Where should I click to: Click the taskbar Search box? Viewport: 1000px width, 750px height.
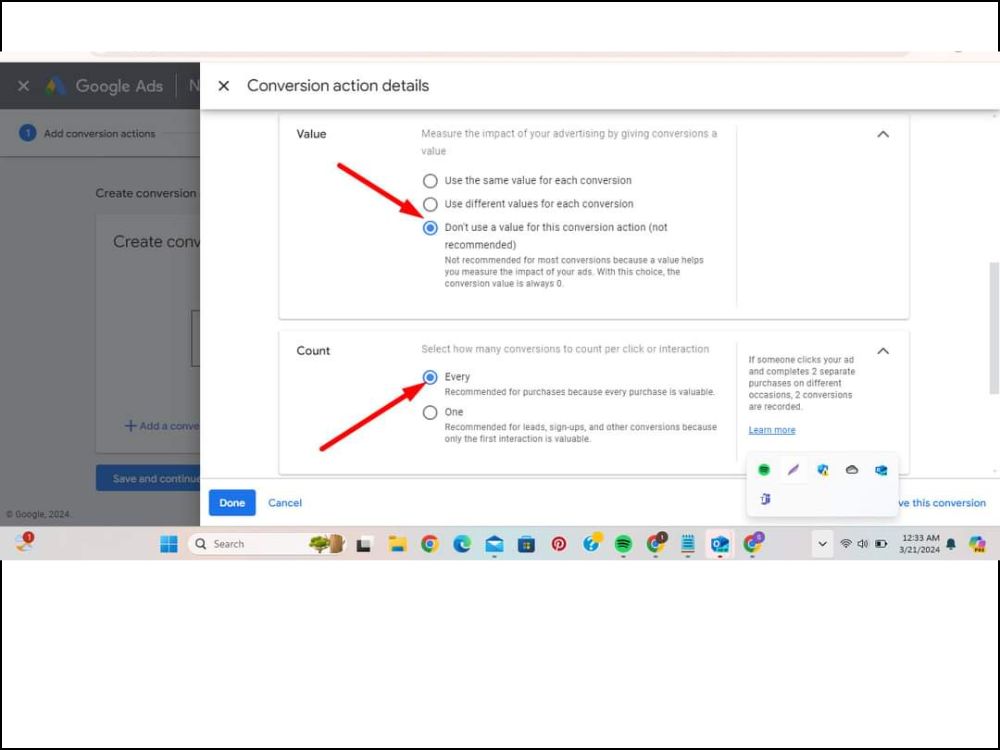[x=268, y=544]
